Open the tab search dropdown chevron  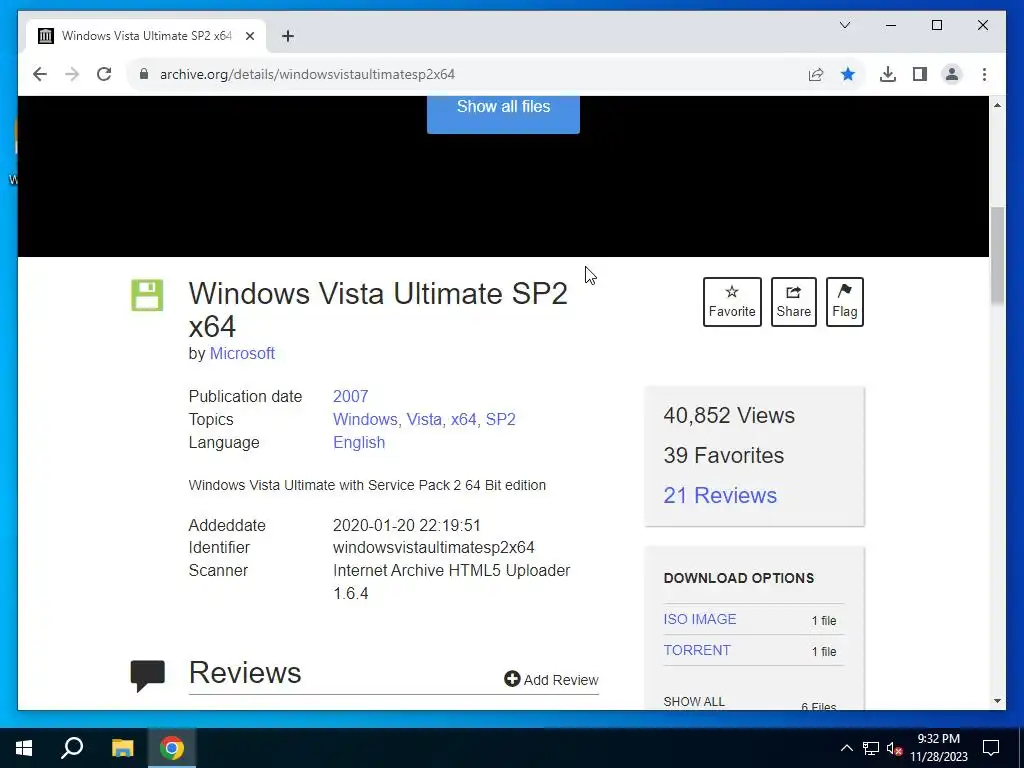click(844, 25)
